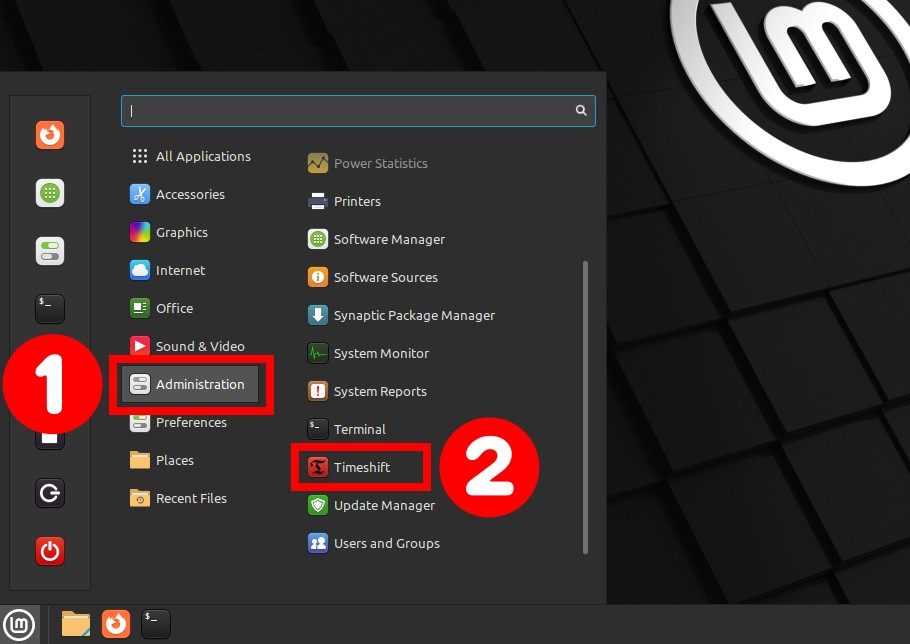This screenshot has width=910, height=644.
Task: Open System Monitor
Action: click(368, 353)
